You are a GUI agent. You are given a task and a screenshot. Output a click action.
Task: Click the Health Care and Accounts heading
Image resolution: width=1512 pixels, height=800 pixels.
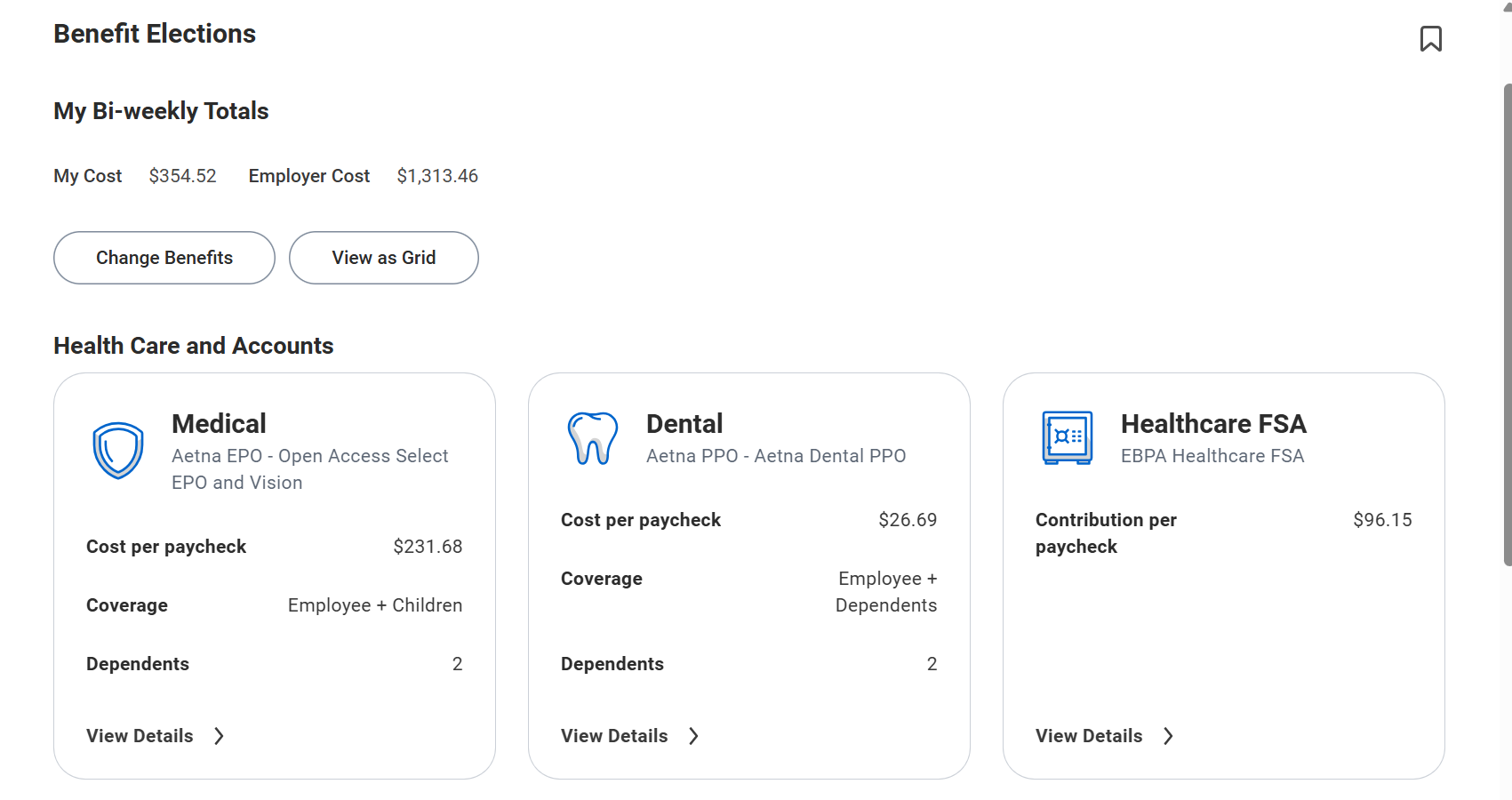click(x=193, y=346)
